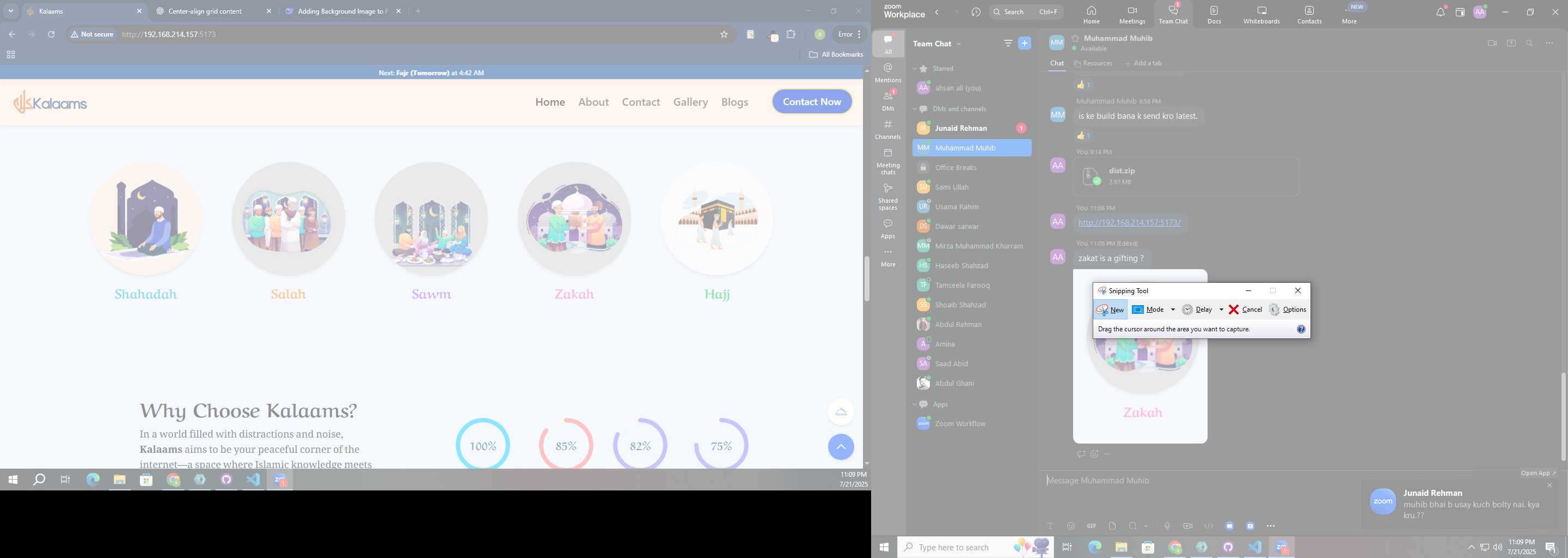Viewport: 1568px width, 558px height.
Task: Open the Contacts section in Zoom
Action: click(1309, 15)
